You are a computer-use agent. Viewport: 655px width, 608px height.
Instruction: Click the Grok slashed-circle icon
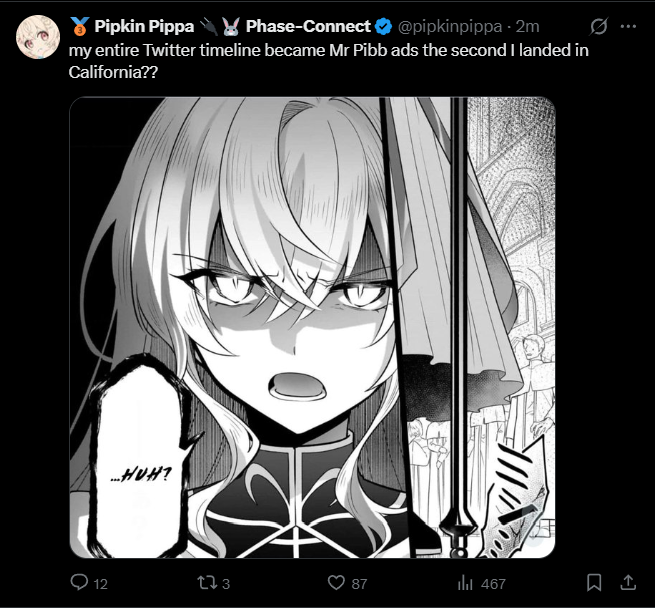click(600, 26)
